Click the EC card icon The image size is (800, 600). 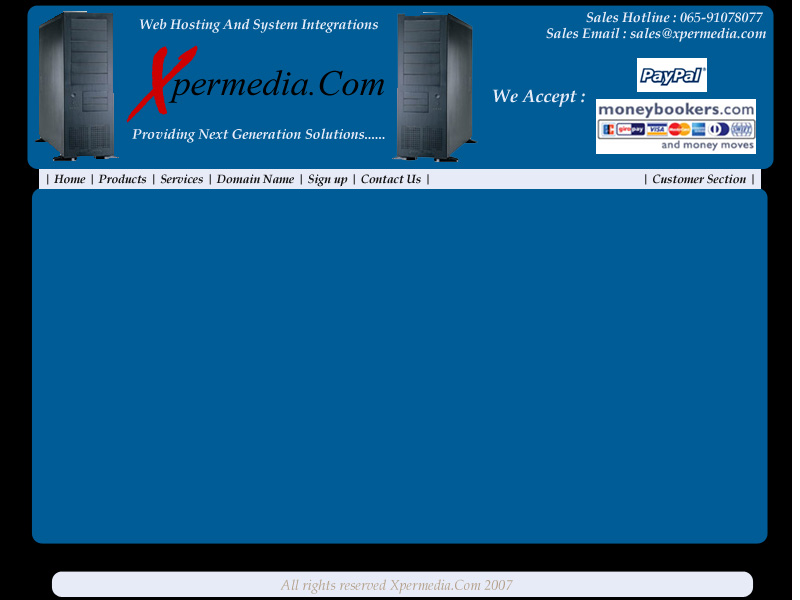point(608,129)
